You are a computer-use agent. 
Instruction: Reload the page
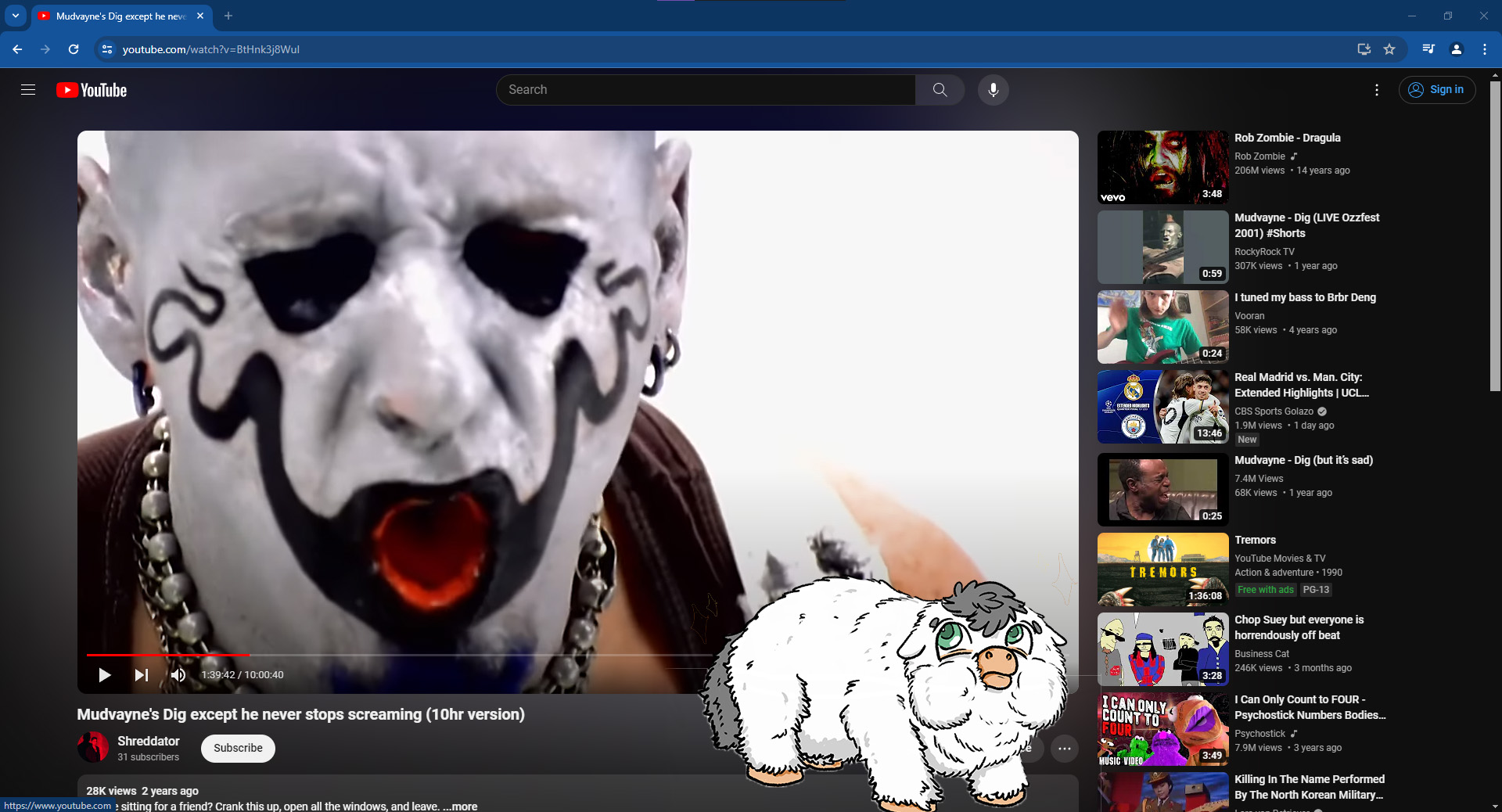coord(74,49)
